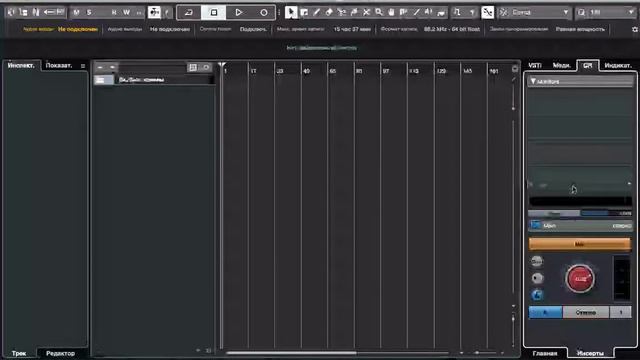Toggle global Mute (M) button

click(x=76, y=13)
